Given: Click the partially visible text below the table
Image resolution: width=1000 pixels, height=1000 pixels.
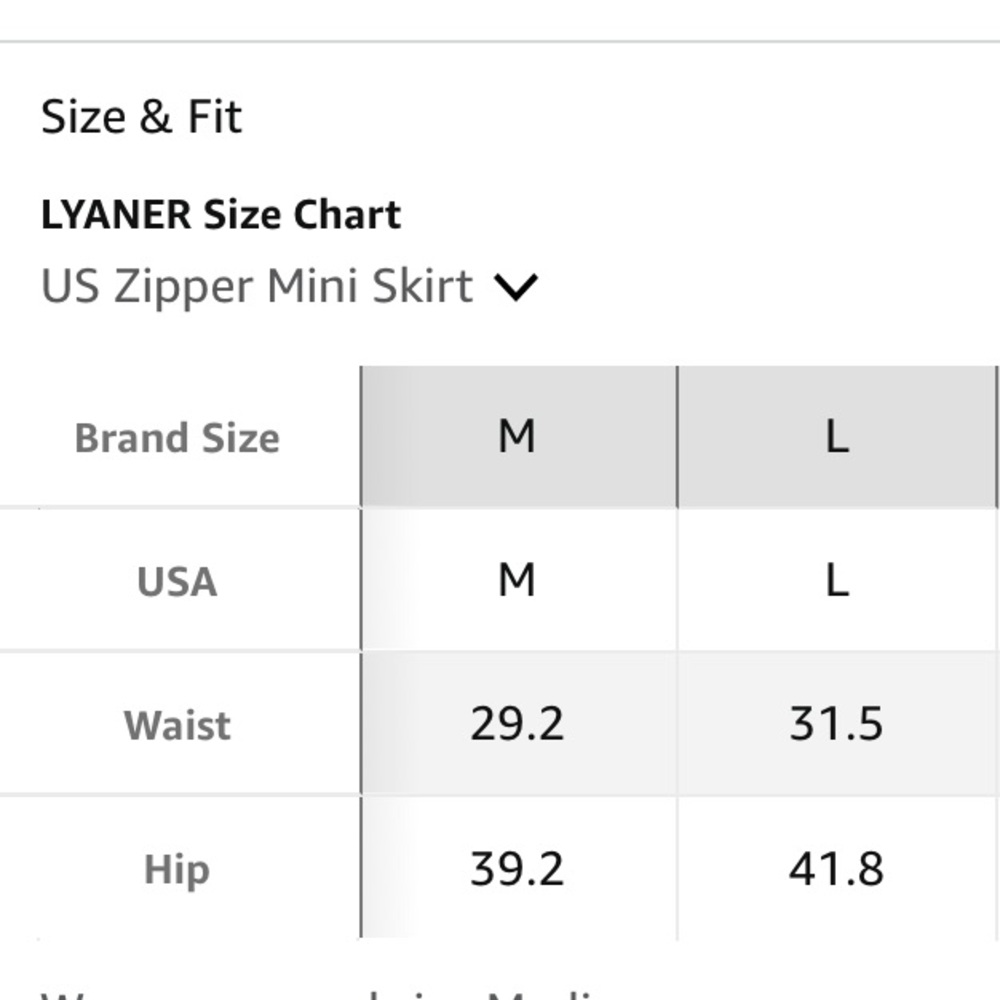Looking at the screenshot, I should click(319, 995).
